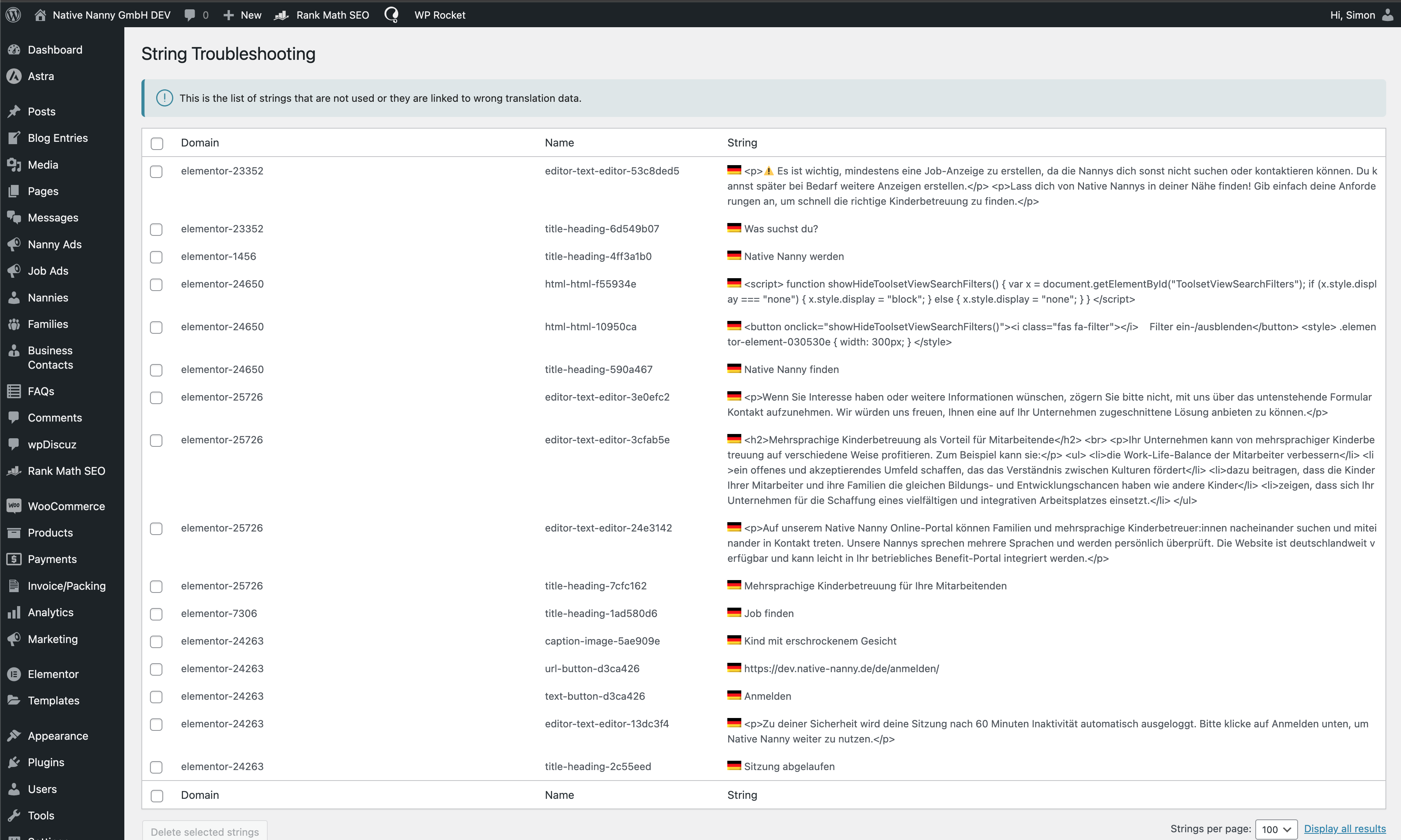1401x840 pixels.
Task: Click the Job Ads megaphone icon
Action: pos(14,270)
